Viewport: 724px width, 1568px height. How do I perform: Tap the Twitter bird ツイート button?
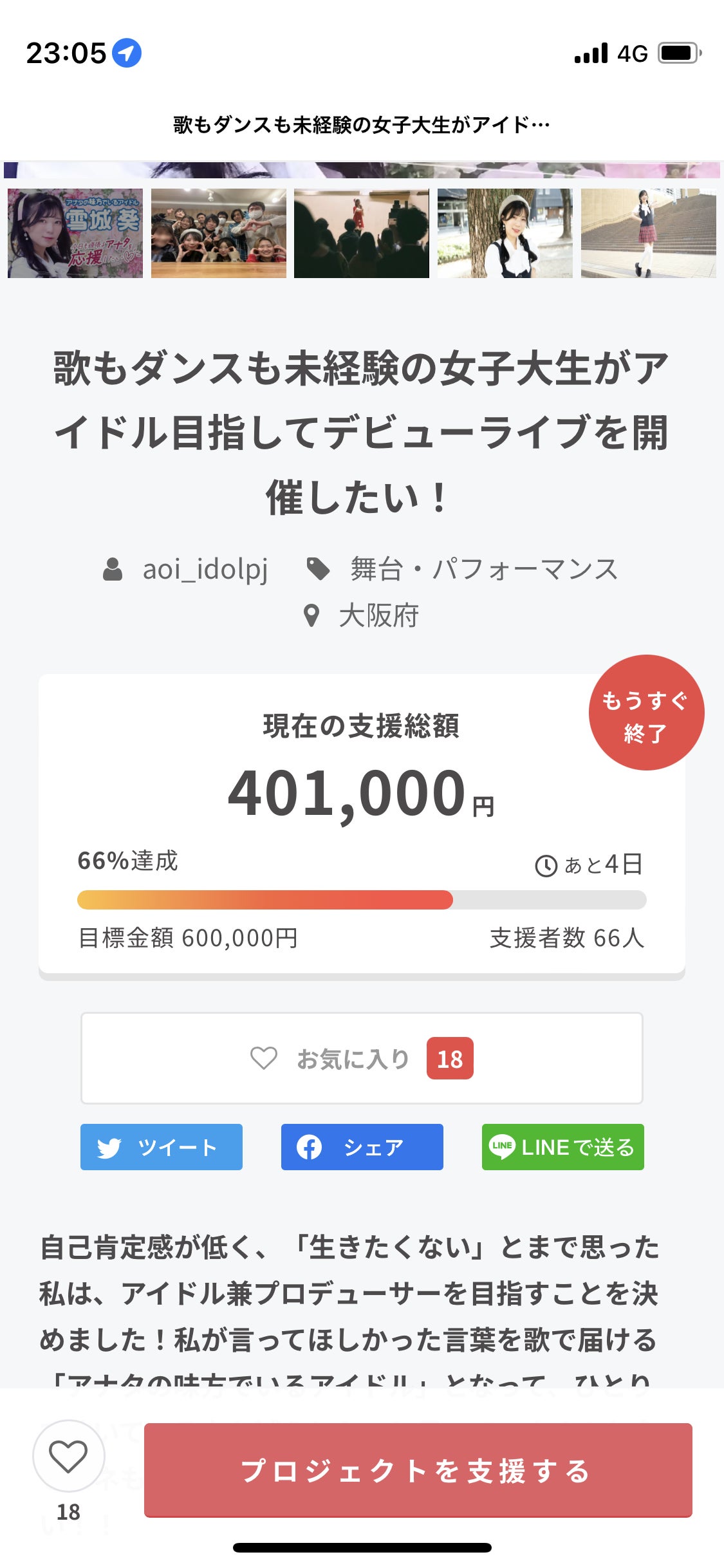(161, 1147)
